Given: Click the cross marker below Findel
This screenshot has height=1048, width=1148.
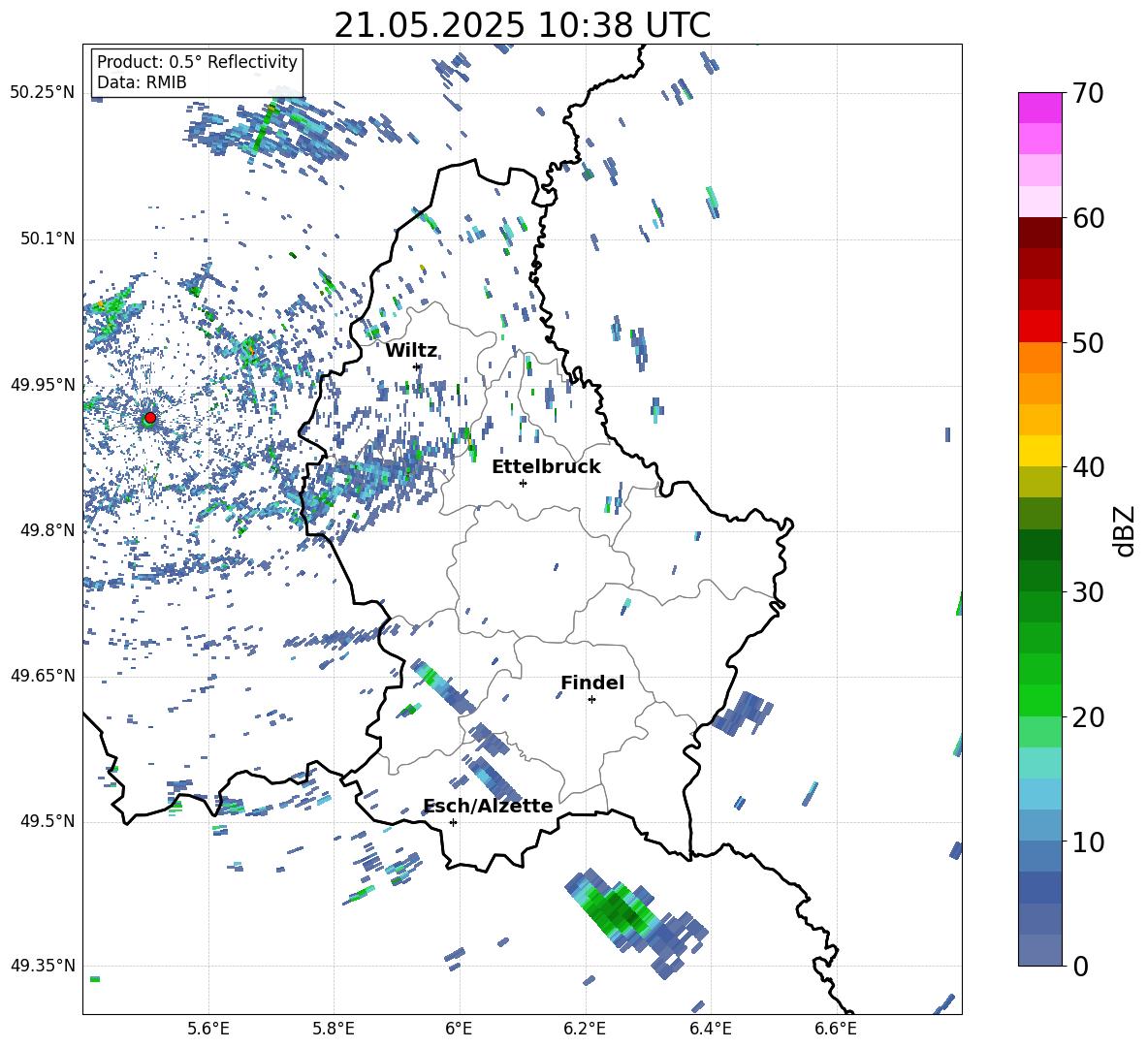Looking at the screenshot, I should coord(591,700).
